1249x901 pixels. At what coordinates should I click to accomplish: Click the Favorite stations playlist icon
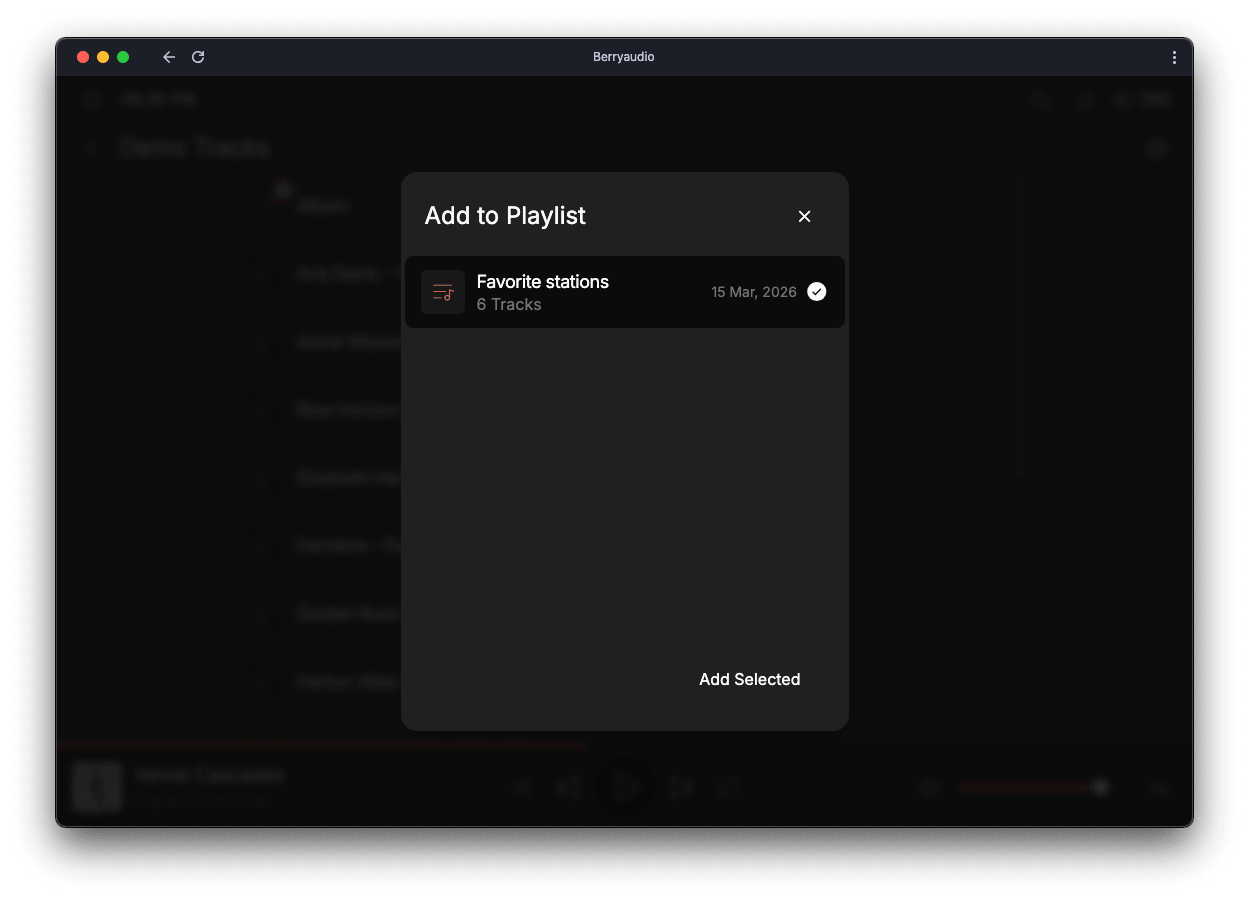point(442,292)
